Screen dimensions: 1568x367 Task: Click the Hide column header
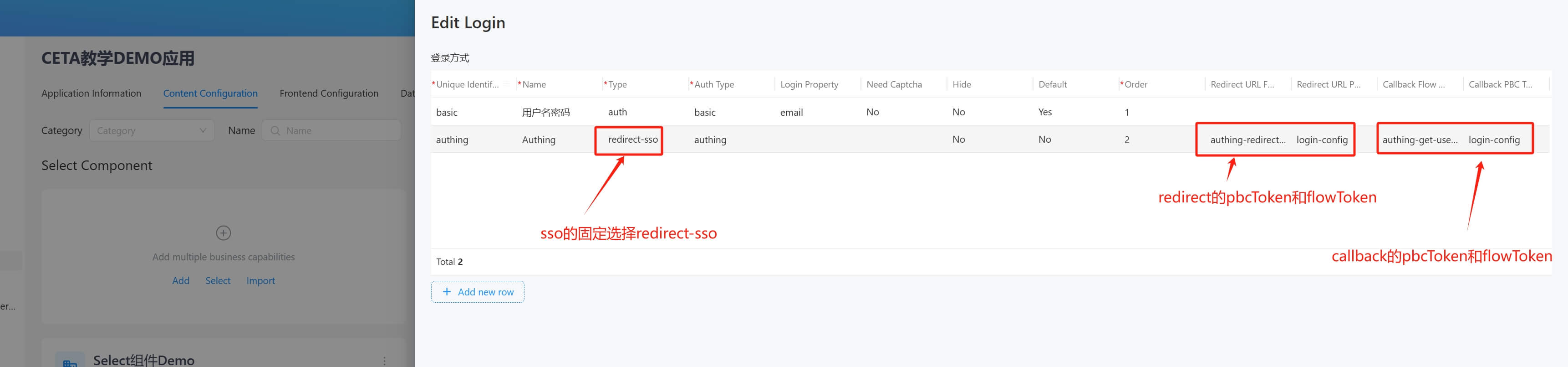tap(962, 84)
